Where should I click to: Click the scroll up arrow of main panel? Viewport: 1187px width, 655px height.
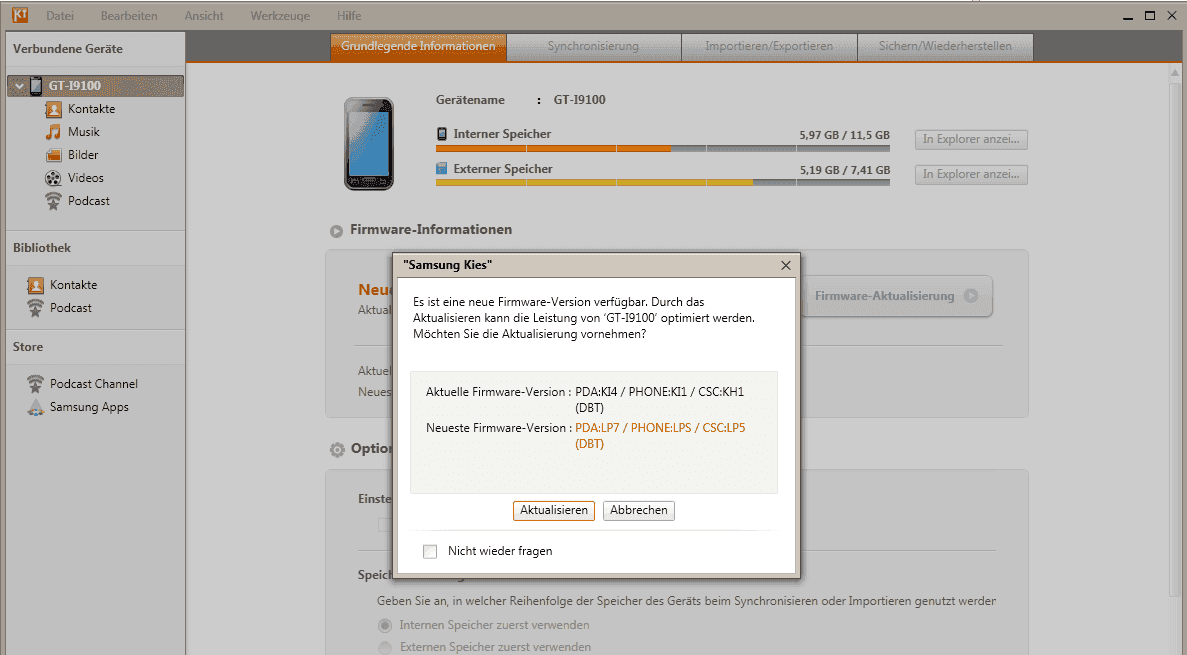coord(1175,73)
